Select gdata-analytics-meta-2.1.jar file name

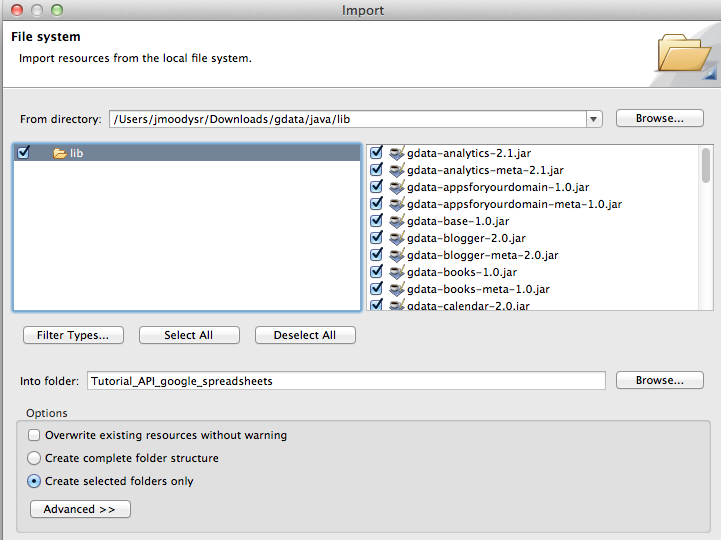coord(485,170)
